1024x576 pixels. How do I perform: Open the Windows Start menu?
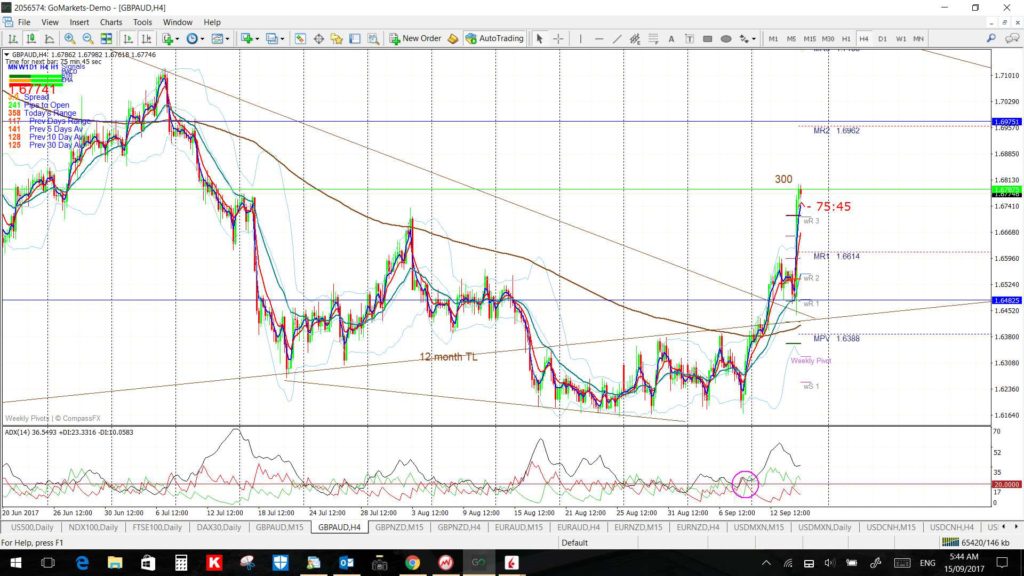click(x=15, y=562)
